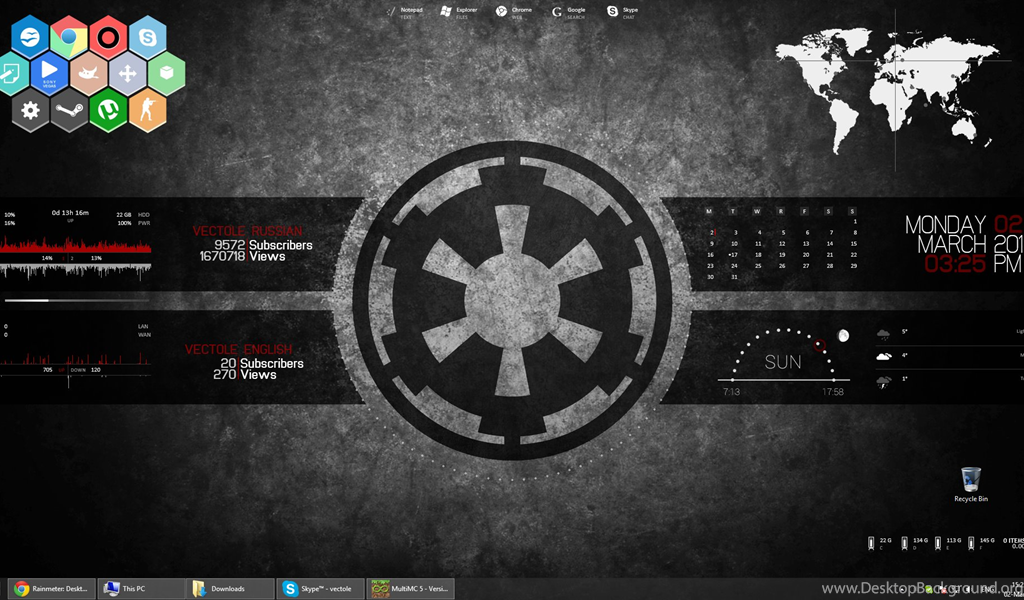The width and height of the screenshot is (1024, 600).
Task: Start GIMP from the tan hexagon
Action: (x=89, y=74)
